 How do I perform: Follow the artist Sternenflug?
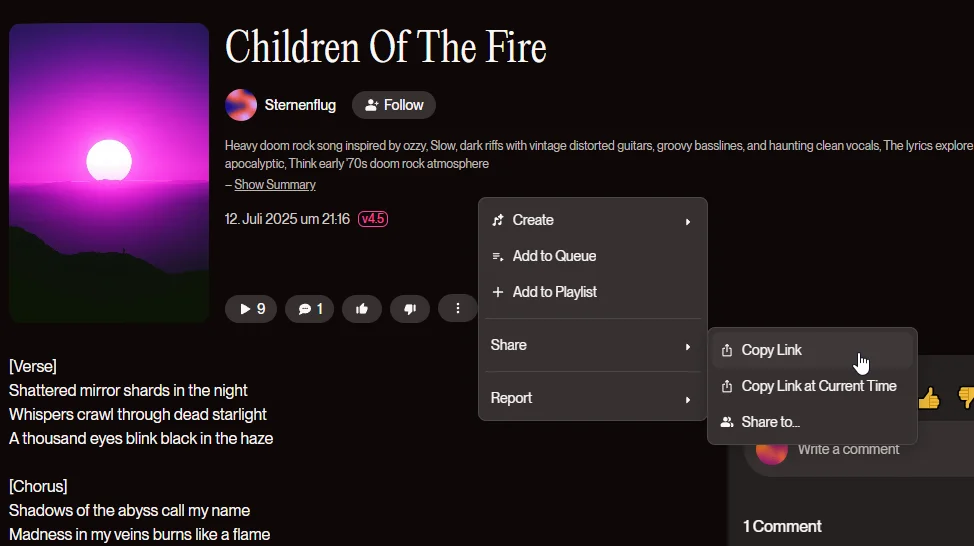pos(394,105)
